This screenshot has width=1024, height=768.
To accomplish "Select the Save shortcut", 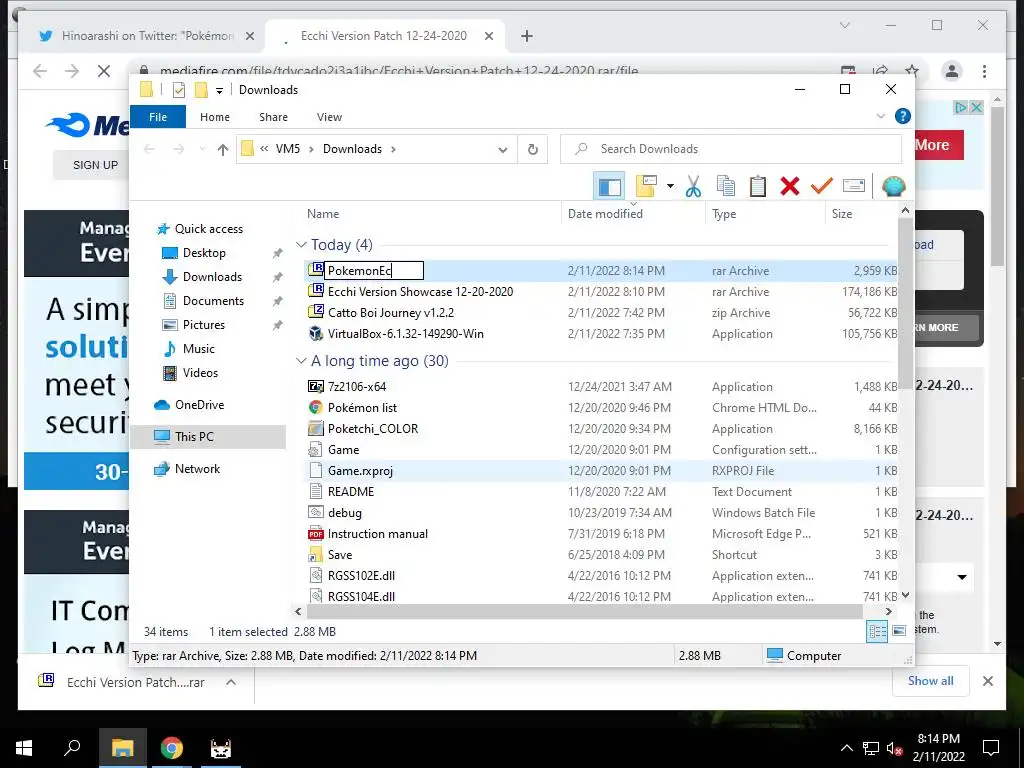I will [340, 554].
